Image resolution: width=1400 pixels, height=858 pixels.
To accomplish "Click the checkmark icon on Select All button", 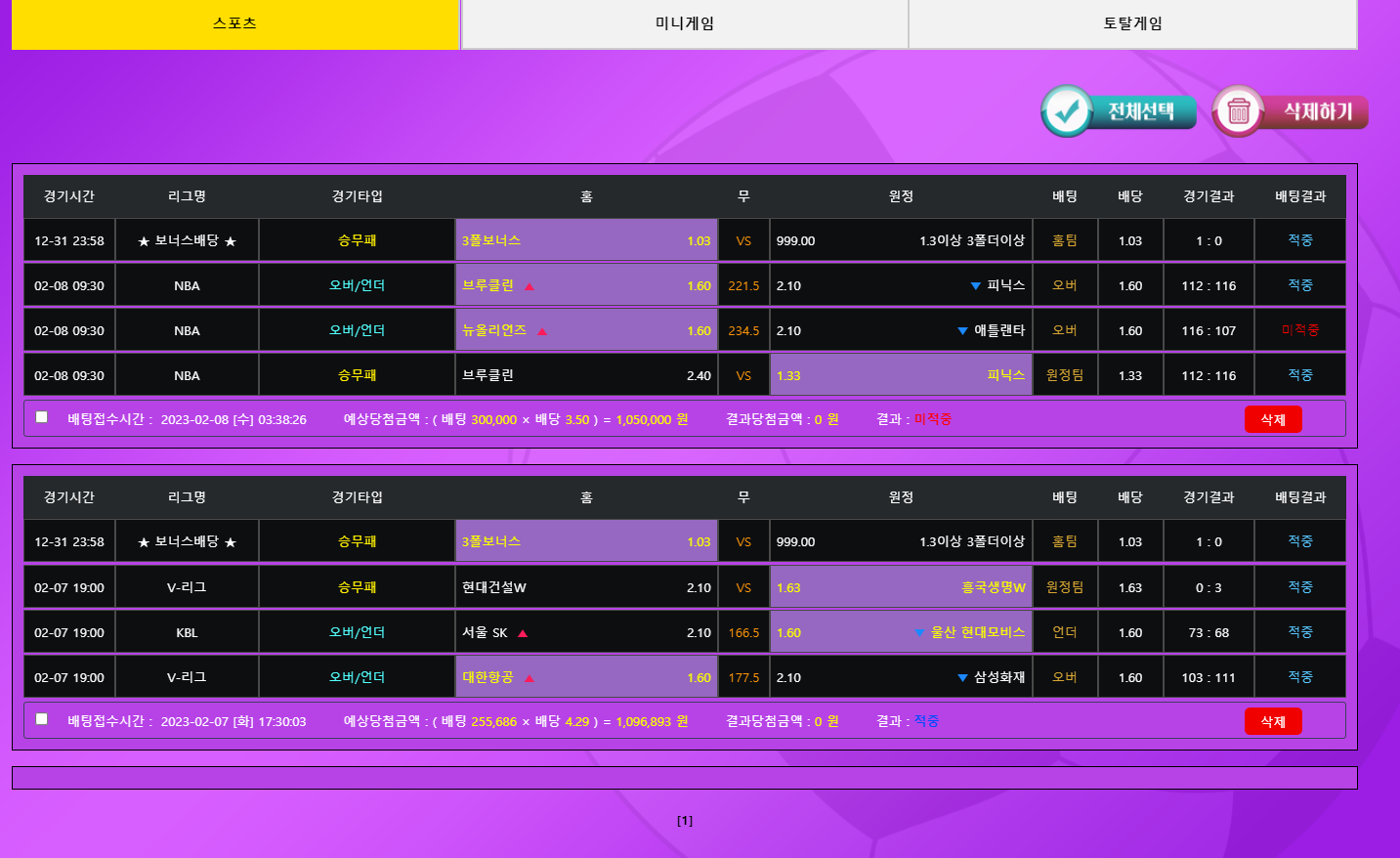I will pyautogui.click(x=1067, y=111).
